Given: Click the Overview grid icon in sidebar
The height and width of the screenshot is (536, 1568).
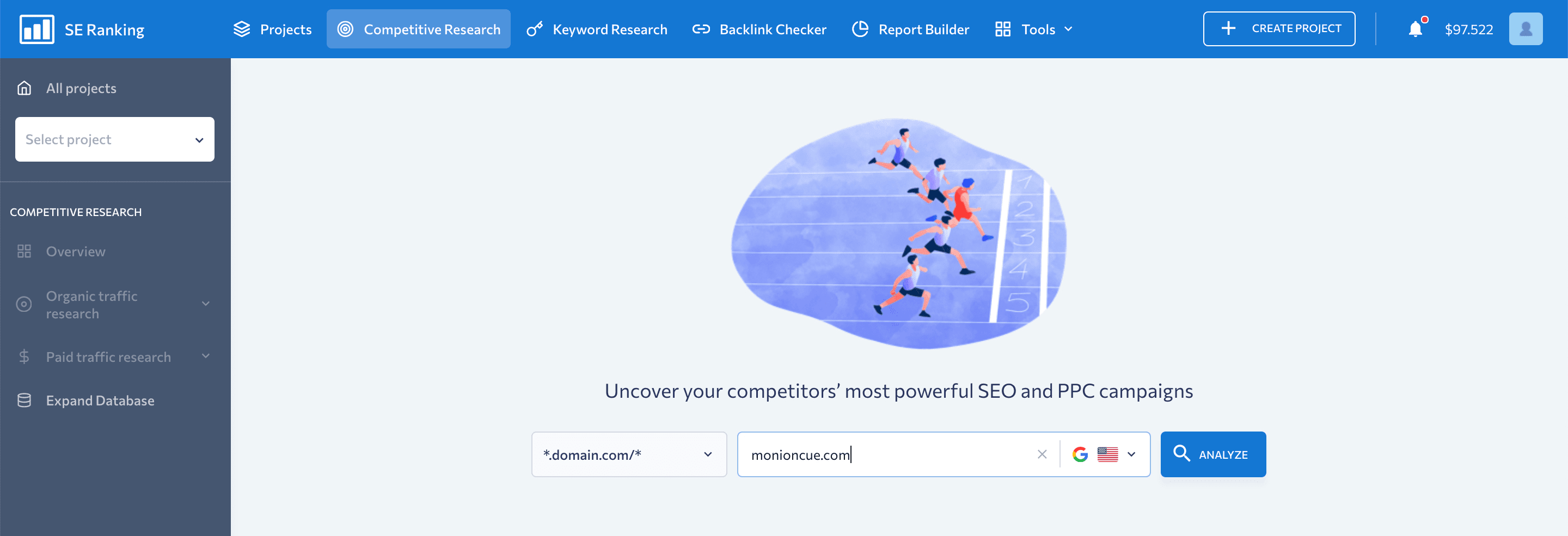Looking at the screenshot, I should [x=24, y=251].
